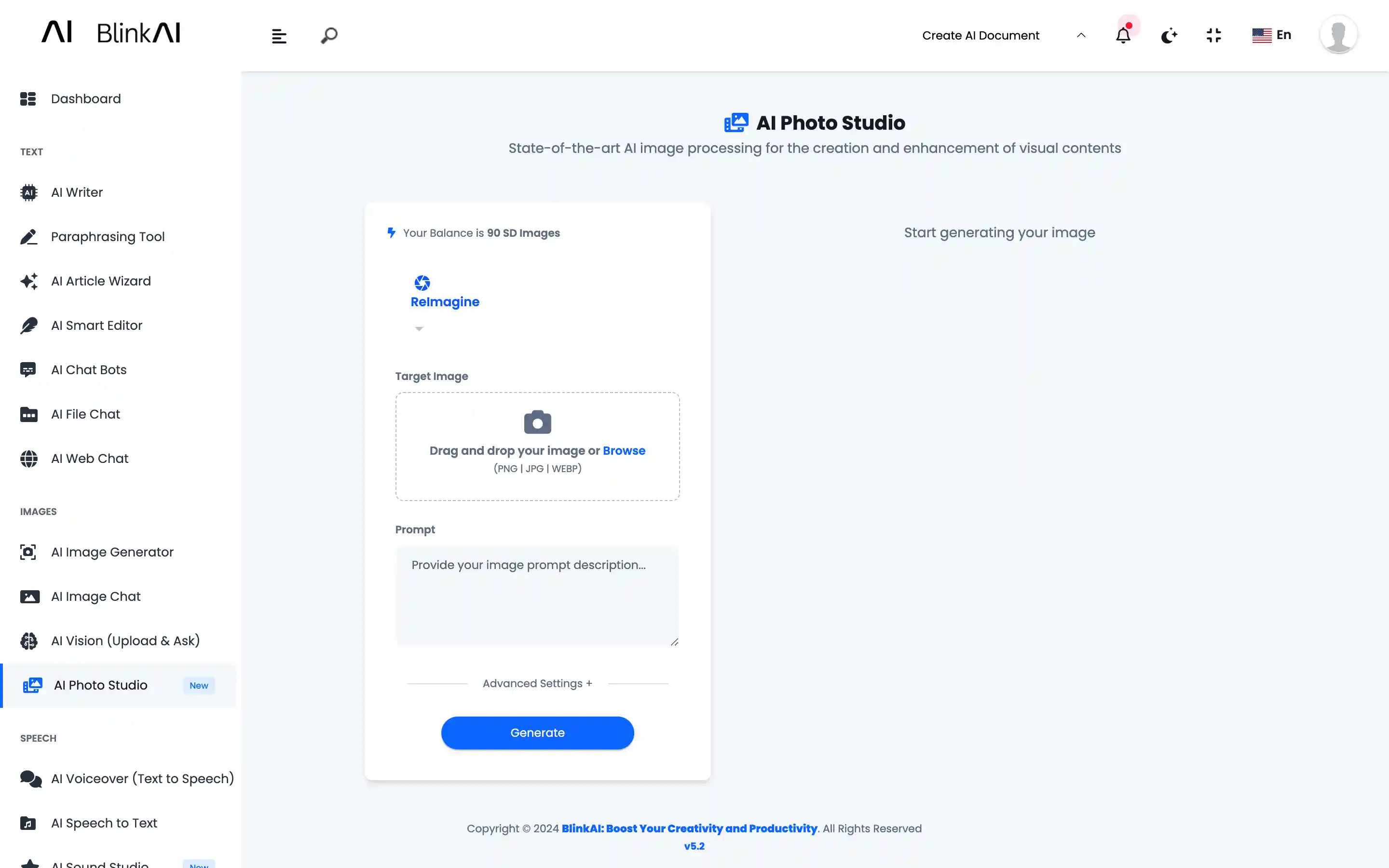
Task: Open AI Image Generator tool
Action: pyautogui.click(x=112, y=551)
